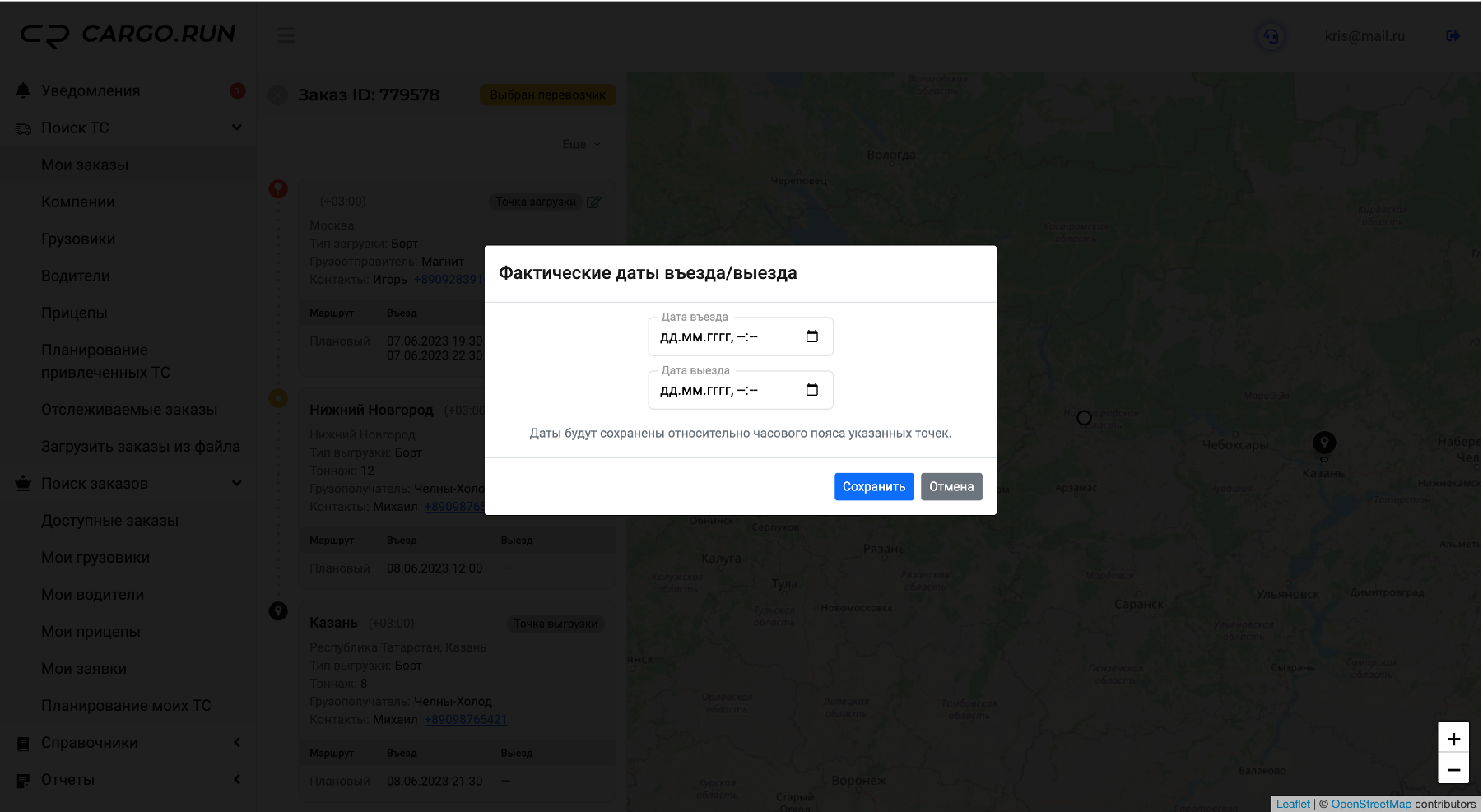Edit the Точка загрузки point

pyautogui.click(x=593, y=202)
